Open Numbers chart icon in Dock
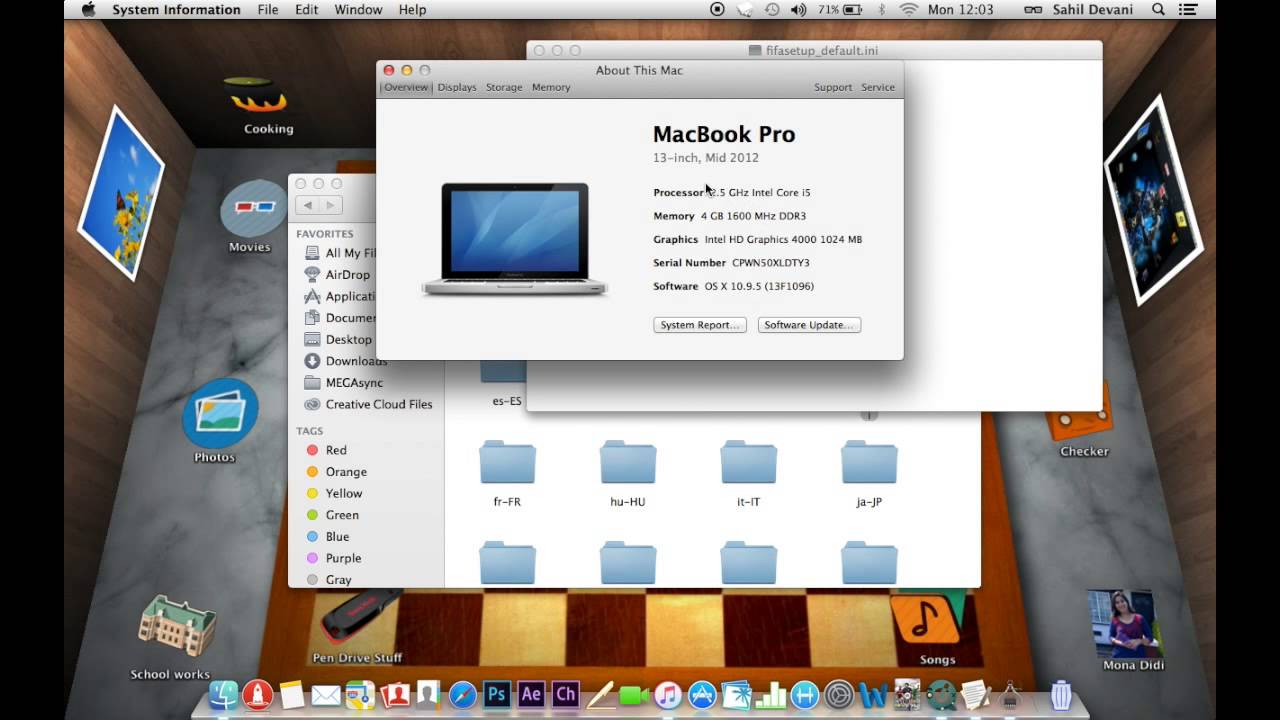The height and width of the screenshot is (720, 1280). 770,695
